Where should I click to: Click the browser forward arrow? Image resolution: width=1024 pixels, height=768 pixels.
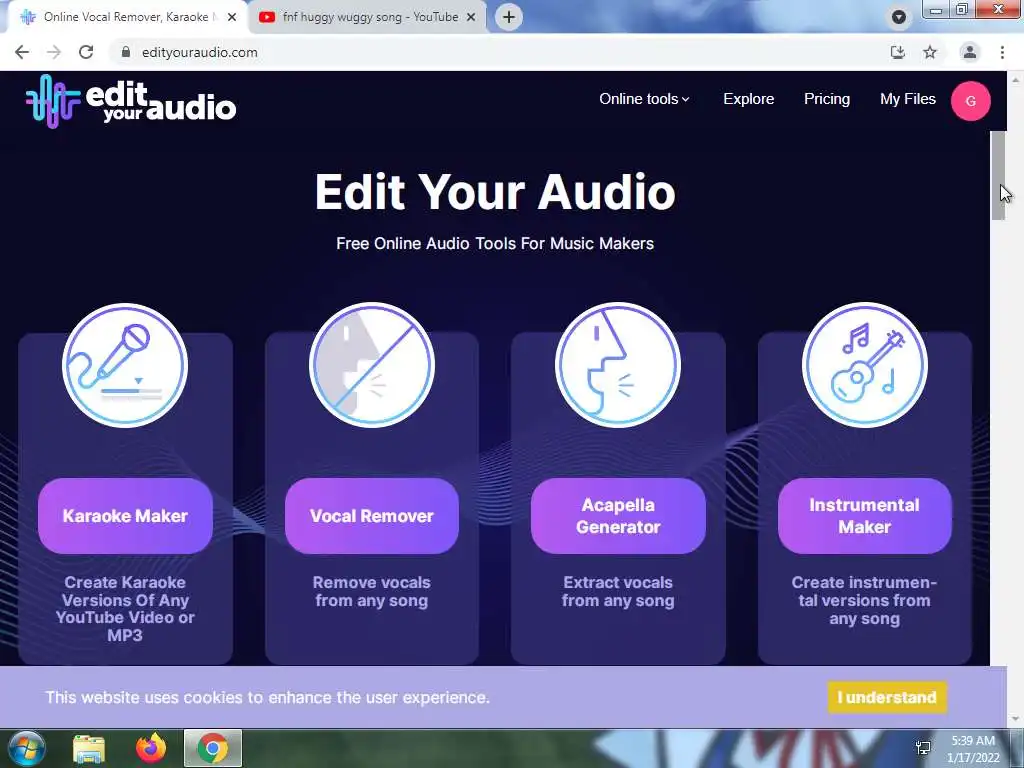tap(54, 52)
